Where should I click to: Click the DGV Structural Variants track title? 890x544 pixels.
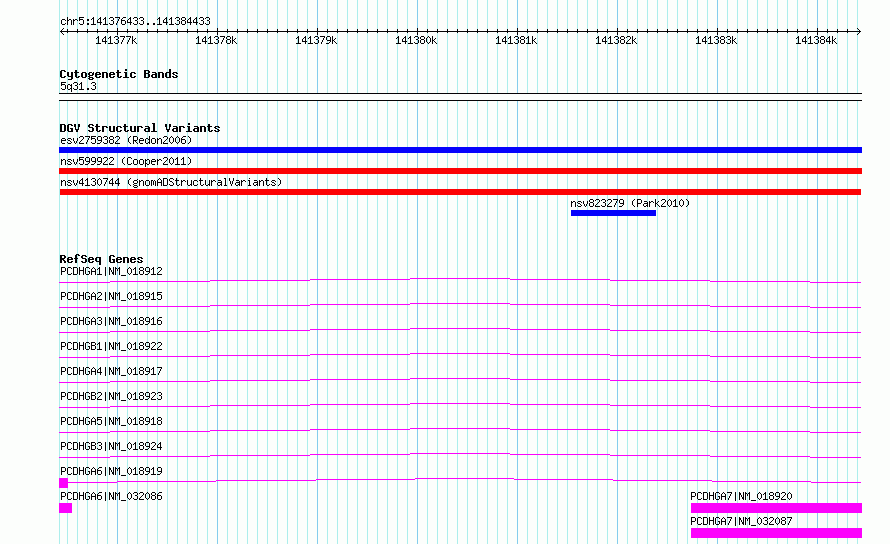coord(140,128)
